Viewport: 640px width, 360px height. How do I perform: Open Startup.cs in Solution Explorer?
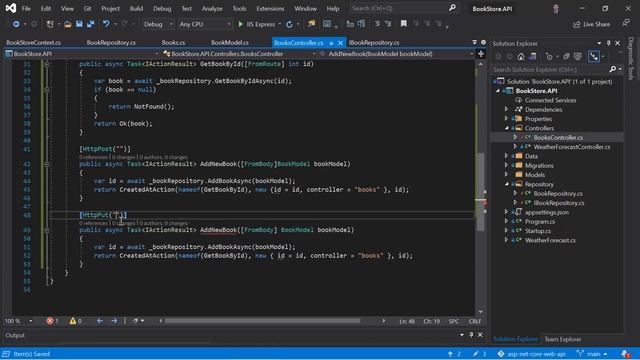[538, 231]
